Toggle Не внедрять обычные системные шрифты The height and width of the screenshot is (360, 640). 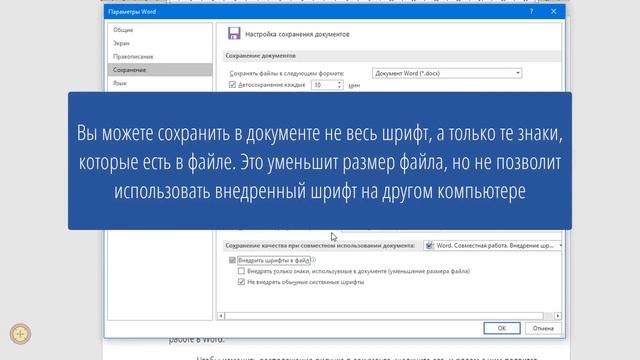[241, 282]
